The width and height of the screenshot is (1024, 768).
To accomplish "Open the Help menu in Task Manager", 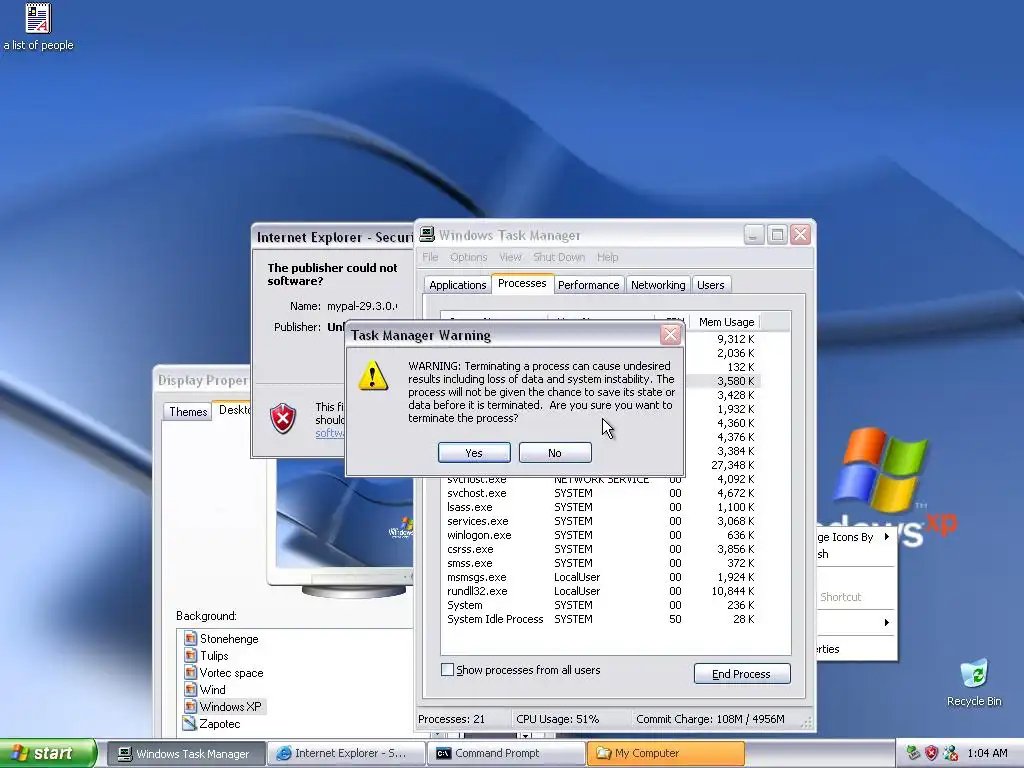I will 607,257.
